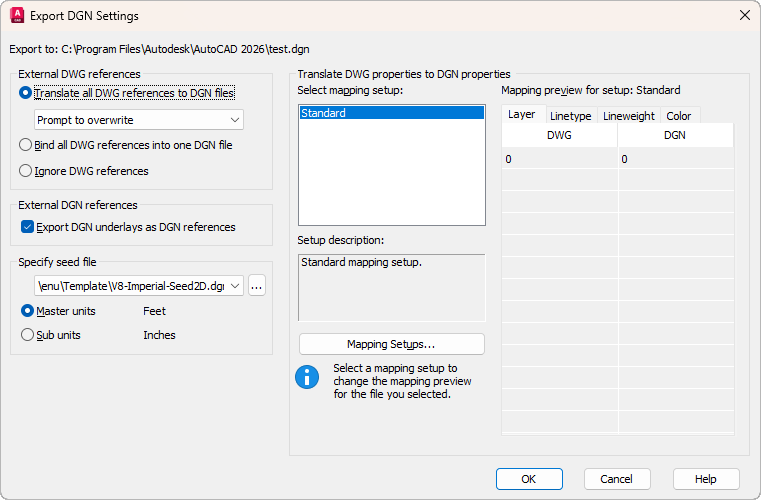
Task: Select Bind all DWG references option
Action: point(26,145)
